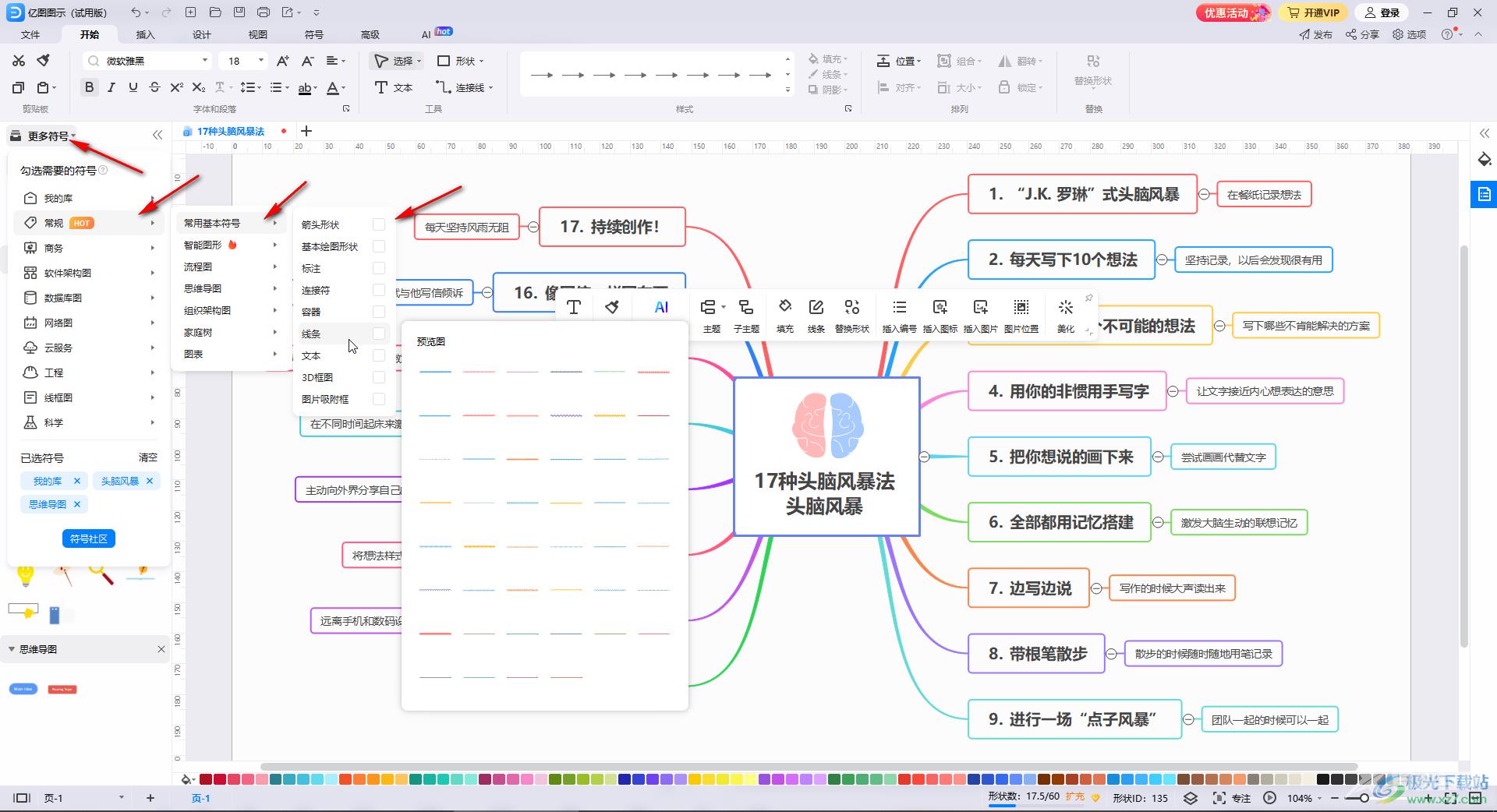Open the zoom level dropdown
The image size is (1497, 812).
click(1320, 798)
